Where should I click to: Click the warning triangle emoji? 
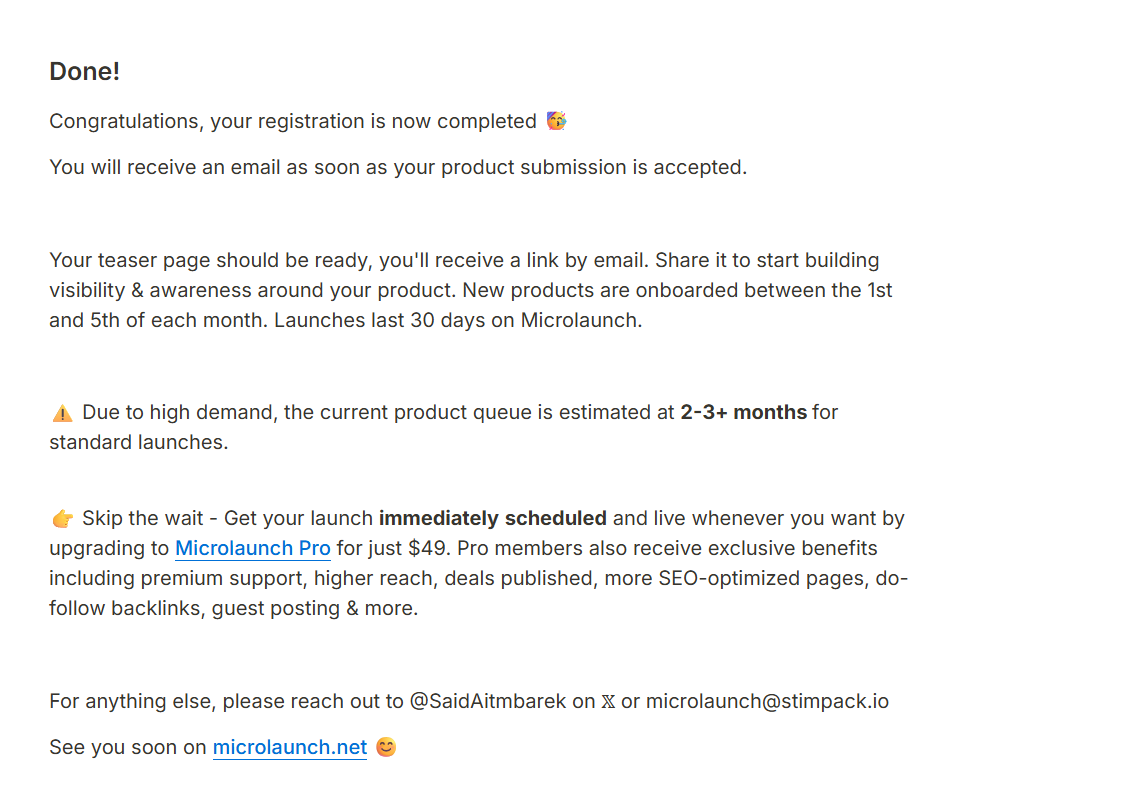[62, 413]
